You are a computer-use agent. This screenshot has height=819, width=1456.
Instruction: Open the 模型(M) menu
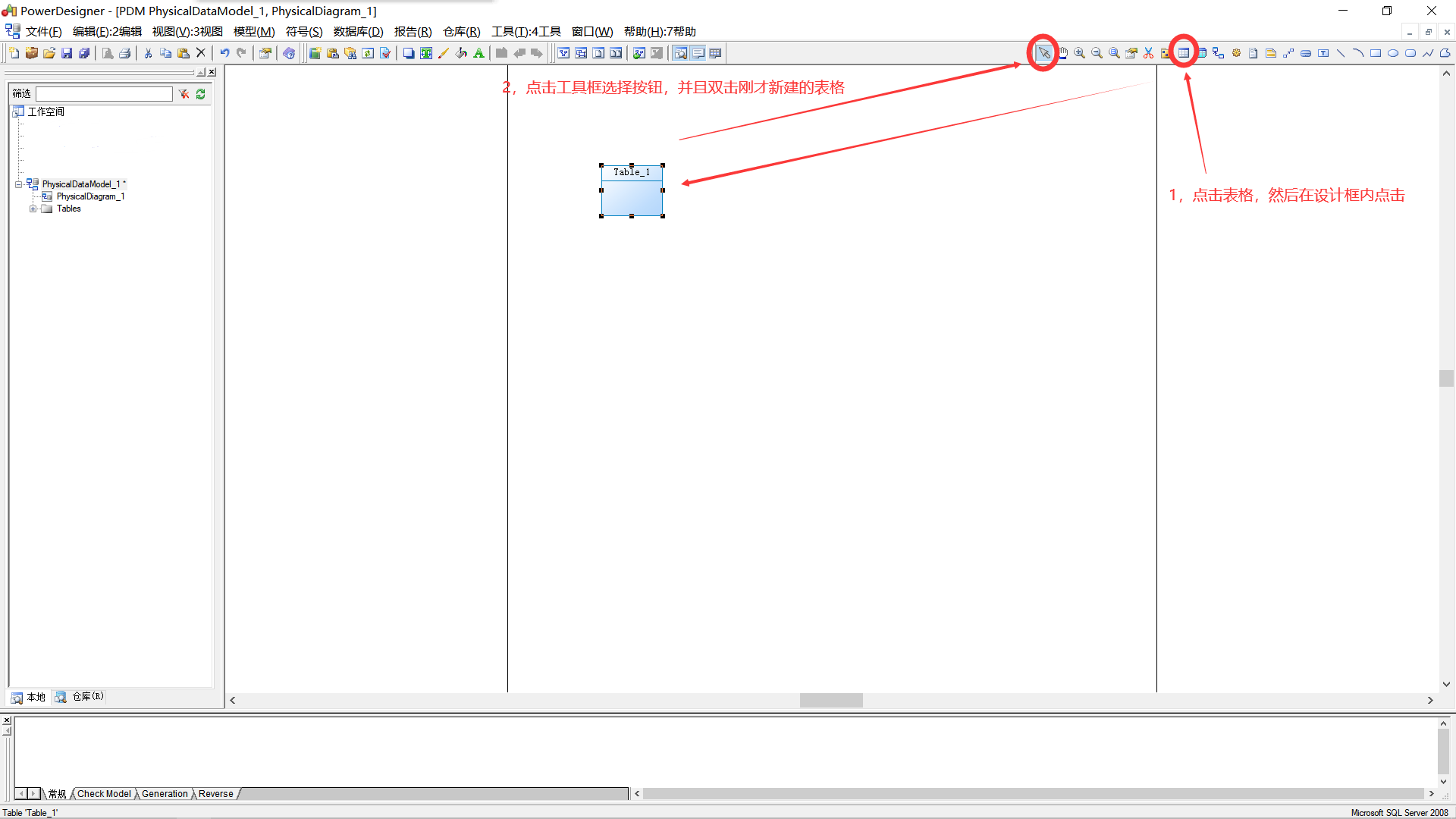(x=254, y=31)
